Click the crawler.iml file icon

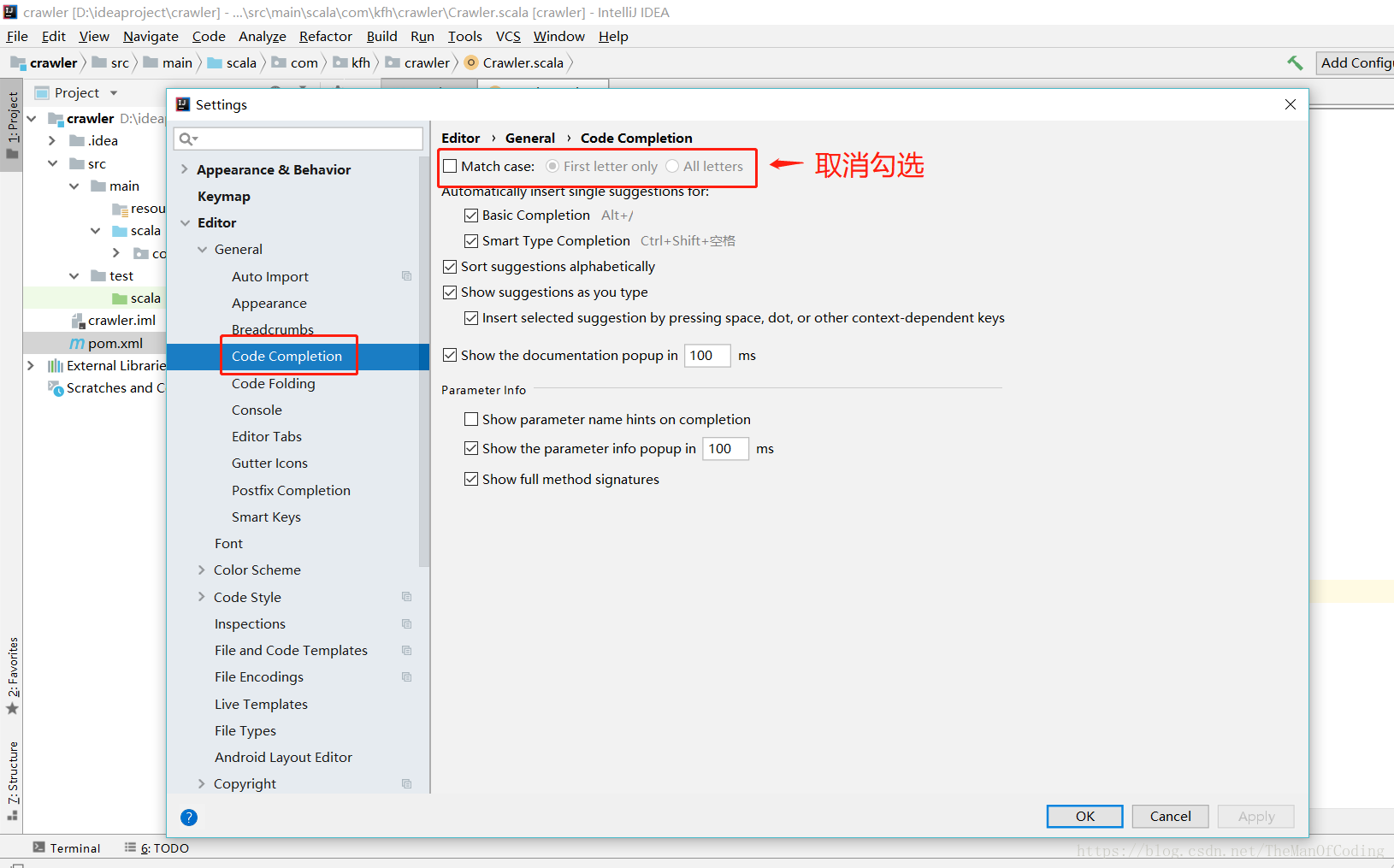(x=78, y=321)
